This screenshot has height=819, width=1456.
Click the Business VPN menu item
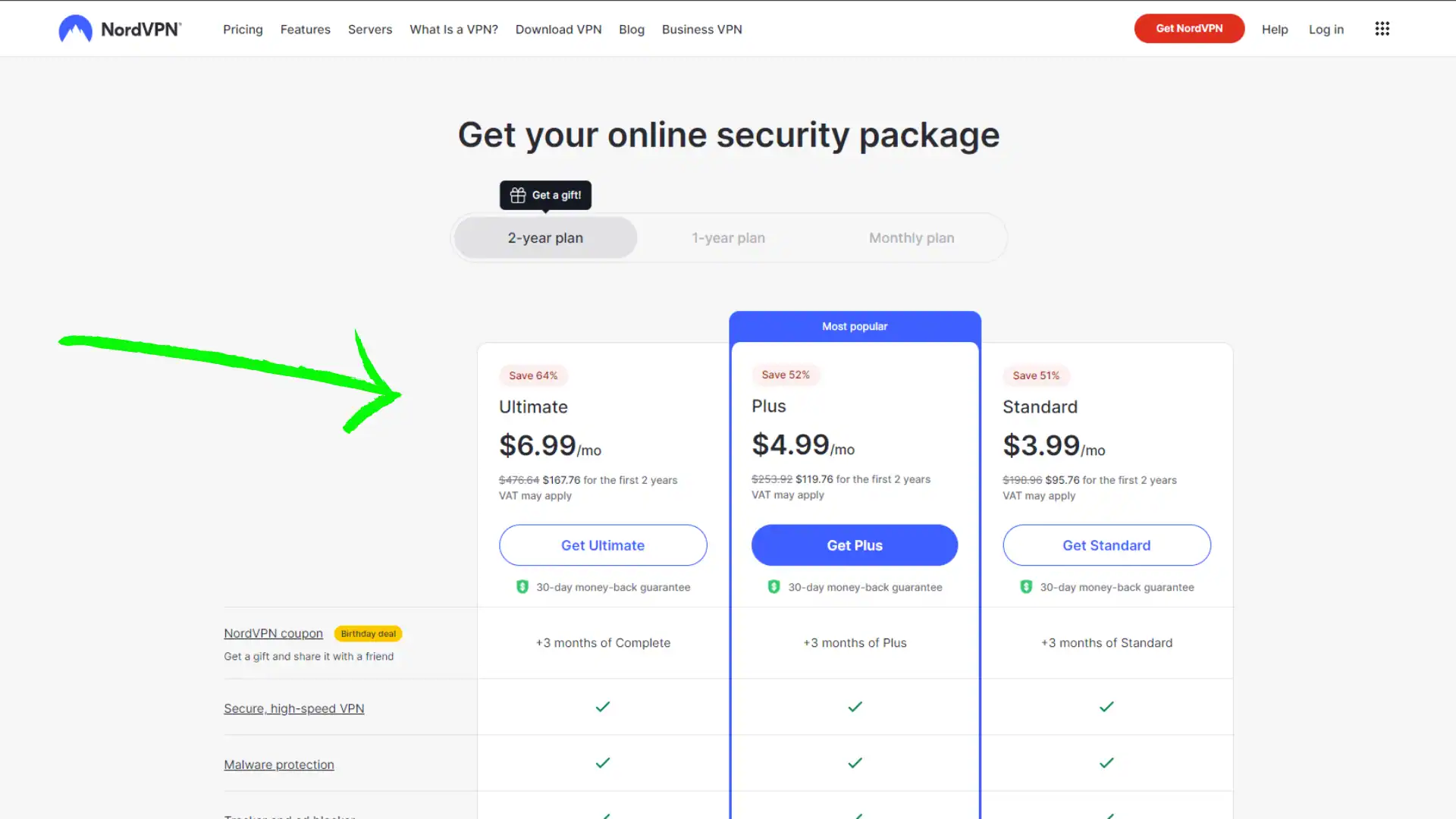(702, 29)
